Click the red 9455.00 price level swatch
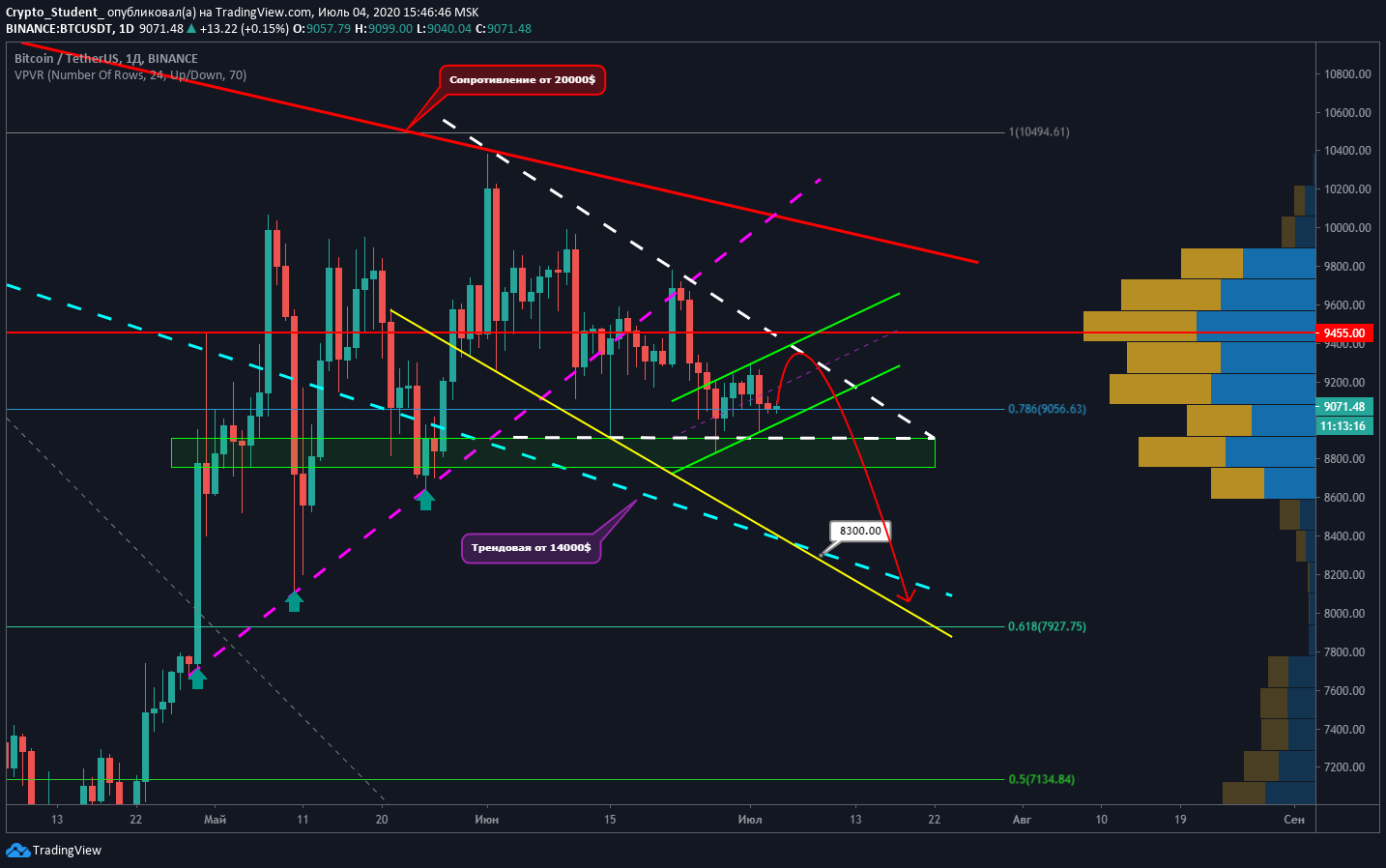Image resolution: width=1386 pixels, height=868 pixels. tap(1346, 333)
